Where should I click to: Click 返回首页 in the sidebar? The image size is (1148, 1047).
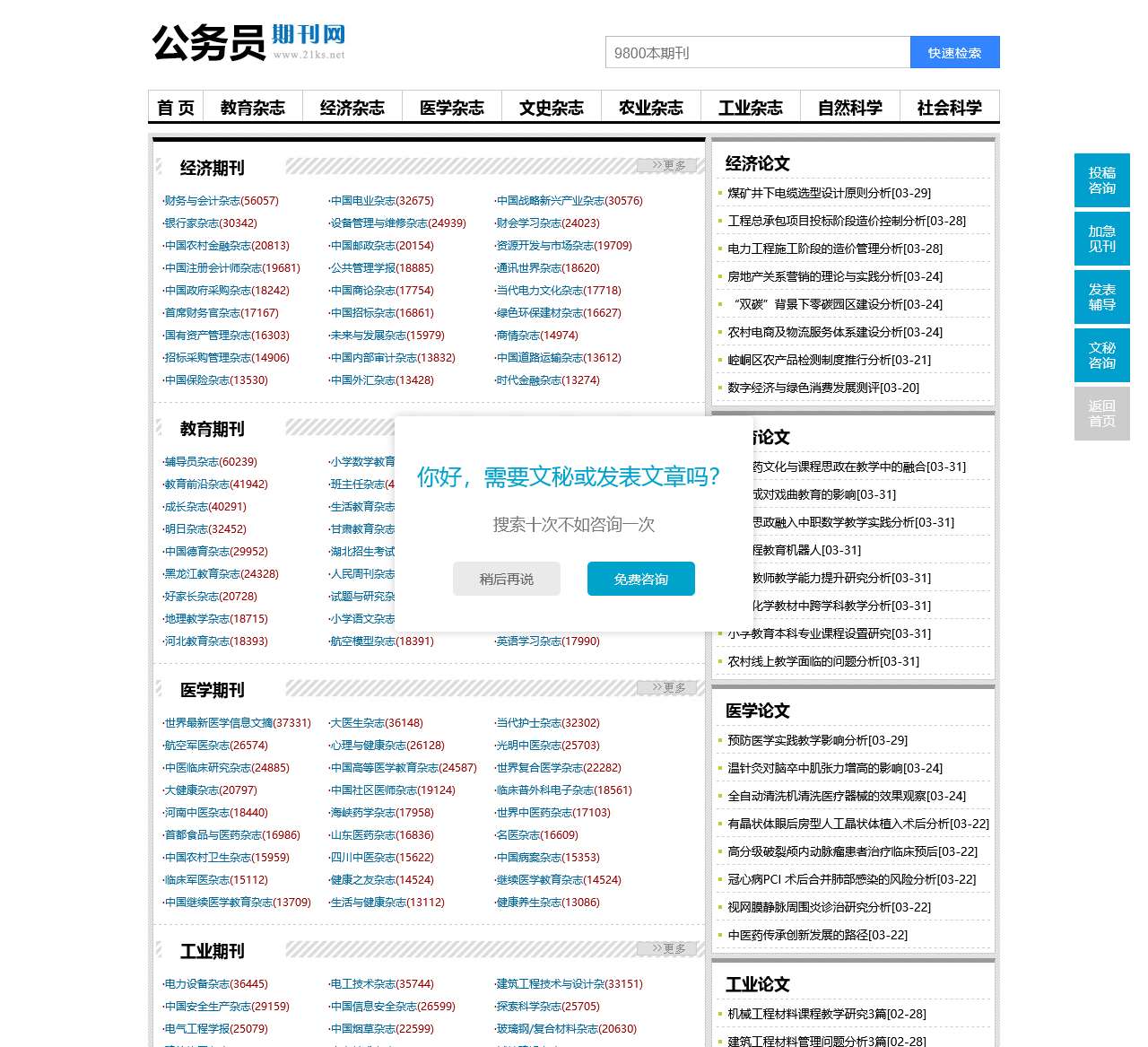coord(1101,414)
